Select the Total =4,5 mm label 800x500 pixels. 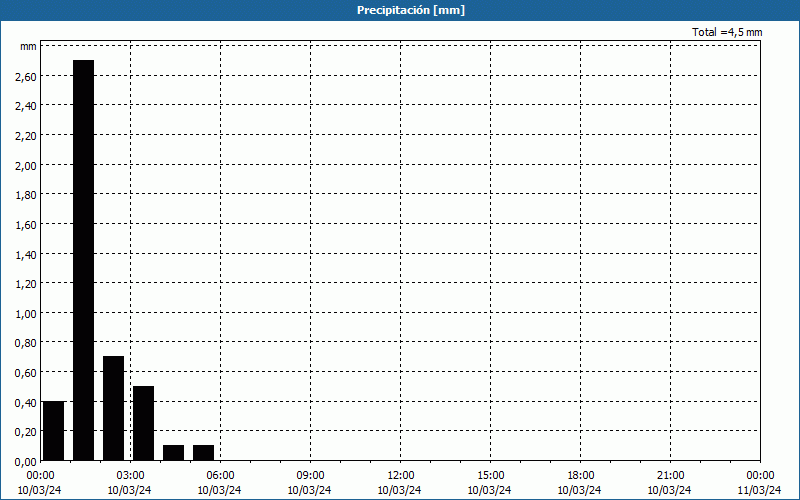click(x=727, y=32)
